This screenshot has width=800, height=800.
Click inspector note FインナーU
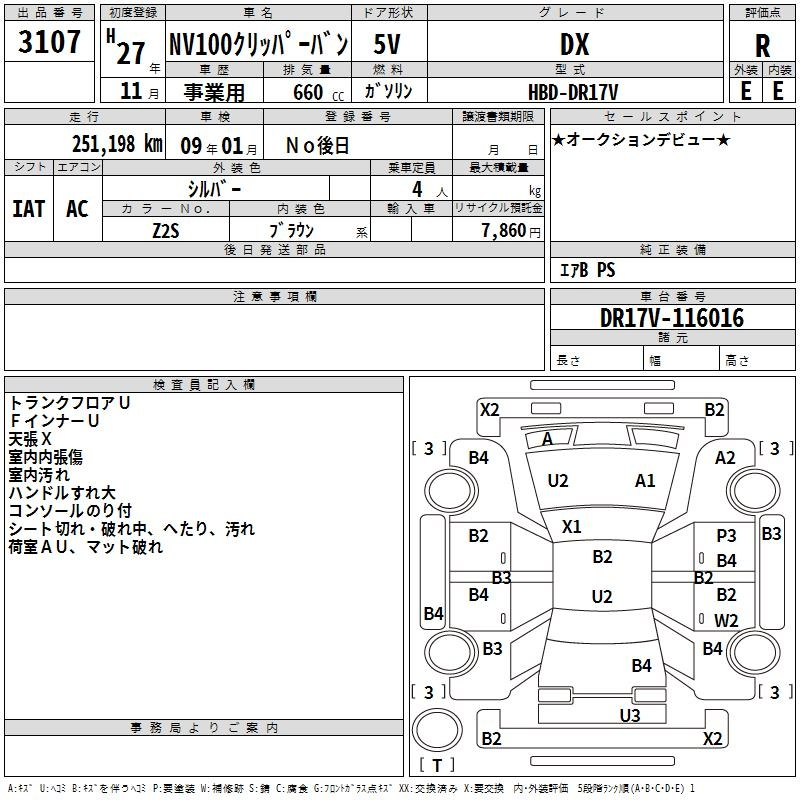[x=54, y=420]
